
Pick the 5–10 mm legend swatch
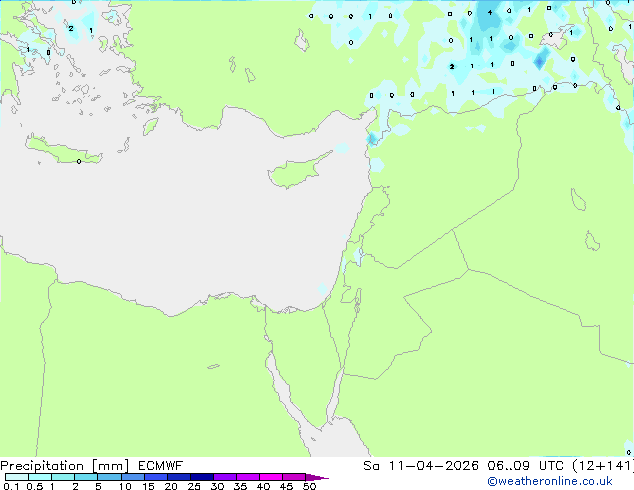[109, 477]
